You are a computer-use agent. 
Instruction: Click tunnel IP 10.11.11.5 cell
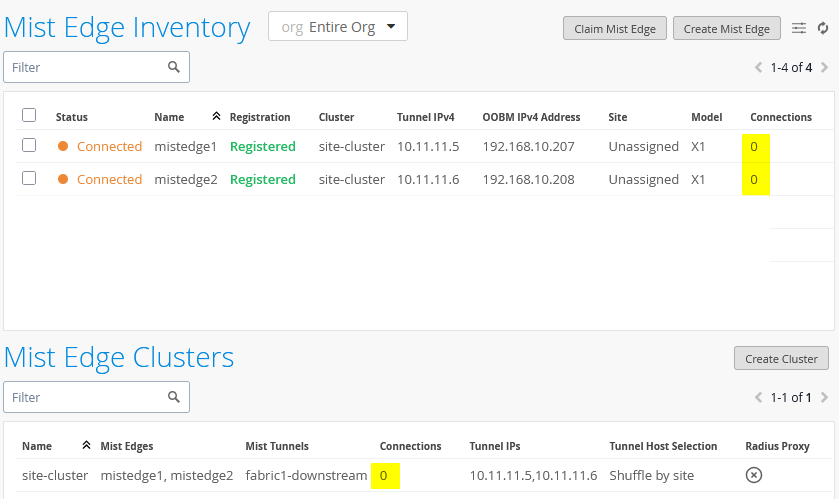(428, 147)
